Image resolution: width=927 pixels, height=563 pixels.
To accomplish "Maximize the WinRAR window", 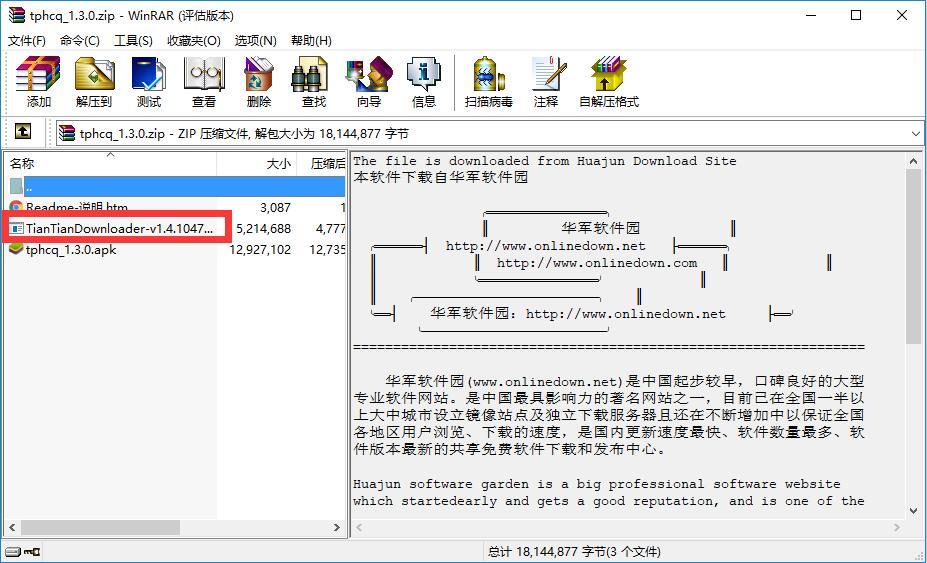I will (x=856, y=15).
